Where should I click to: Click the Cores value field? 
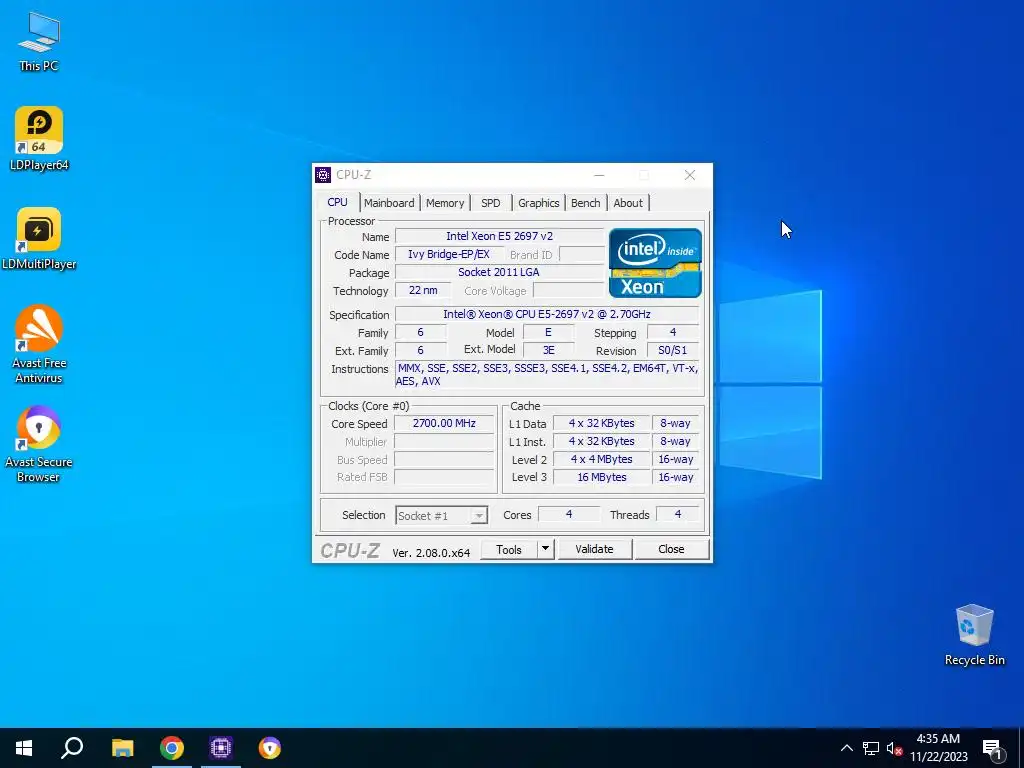pyautogui.click(x=569, y=515)
